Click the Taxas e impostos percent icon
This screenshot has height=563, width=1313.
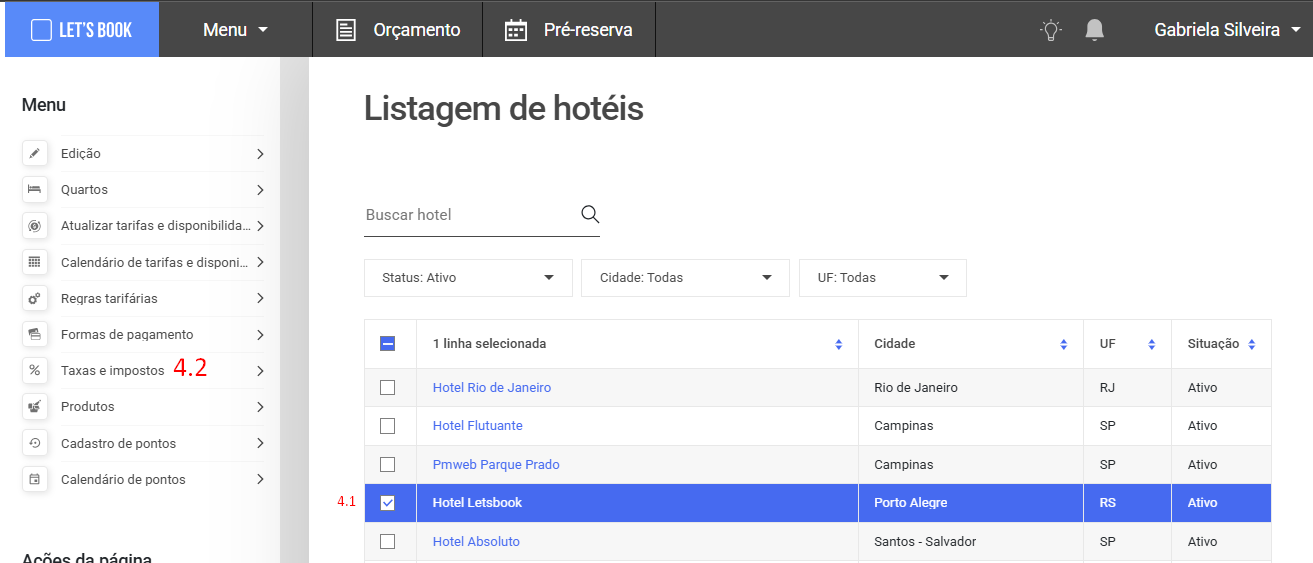click(x=35, y=371)
